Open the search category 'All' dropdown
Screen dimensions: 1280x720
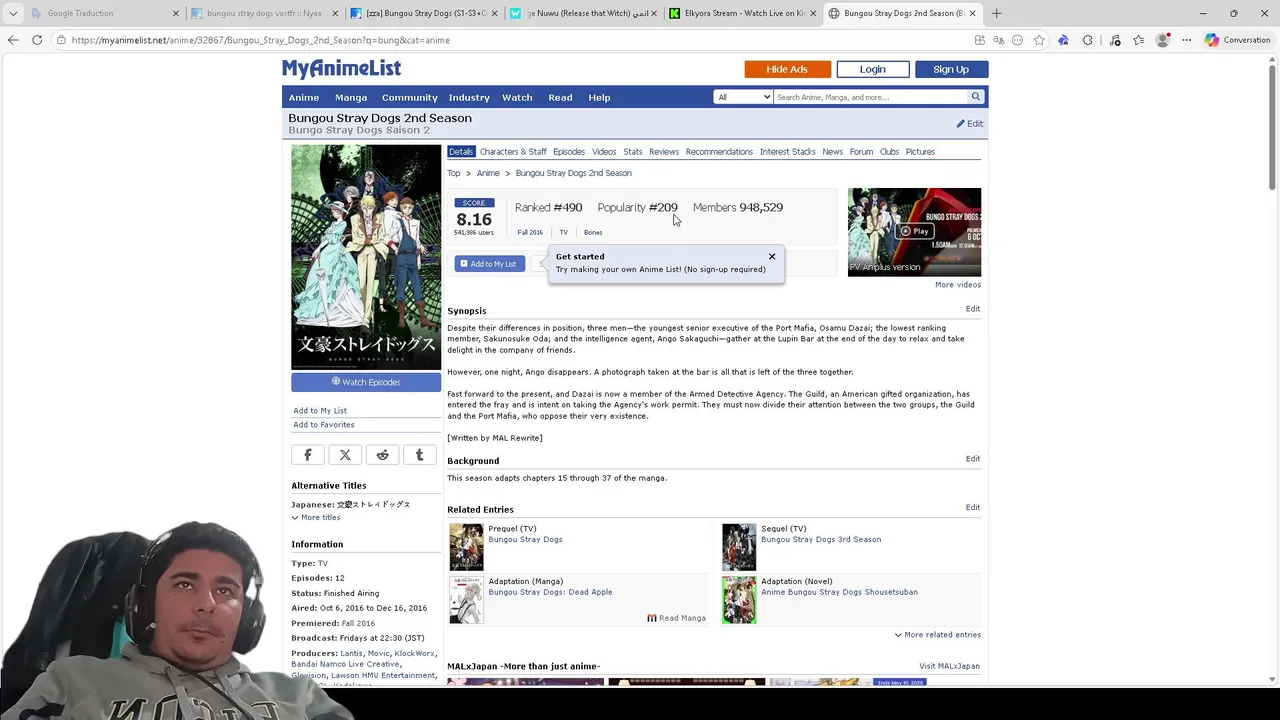[743, 97]
